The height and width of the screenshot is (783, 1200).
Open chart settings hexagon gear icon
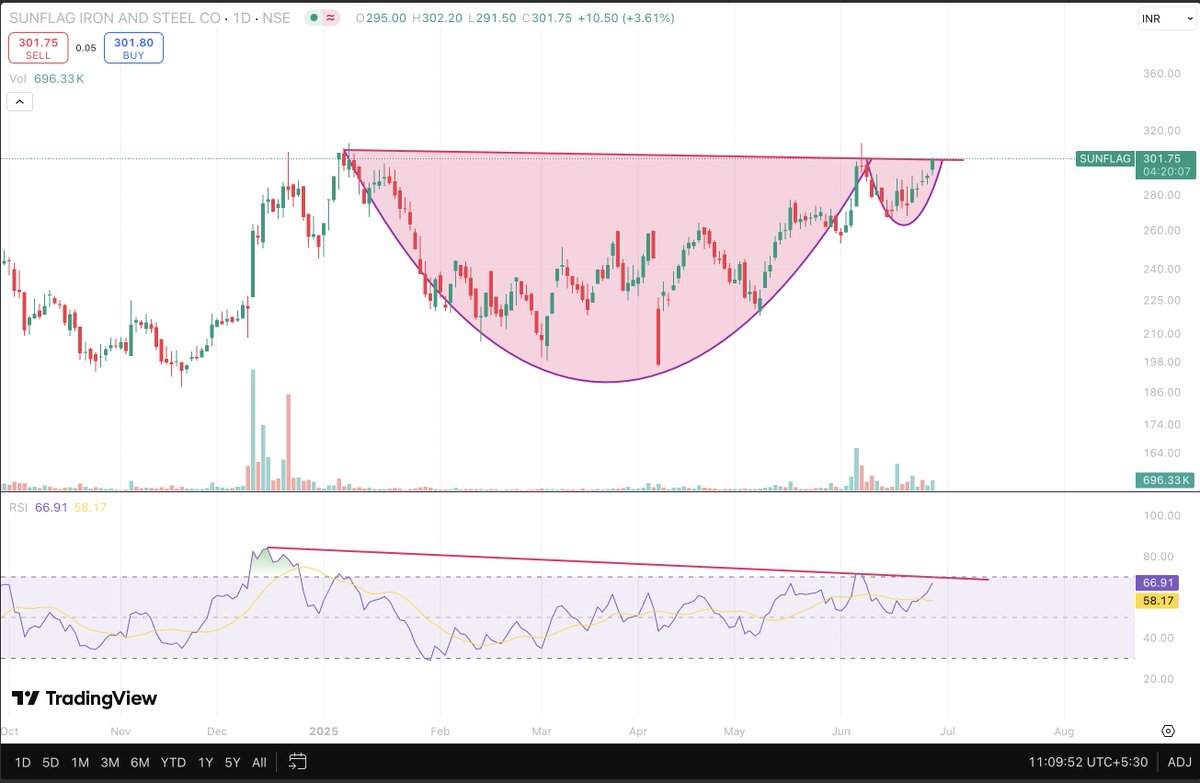(1167, 731)
